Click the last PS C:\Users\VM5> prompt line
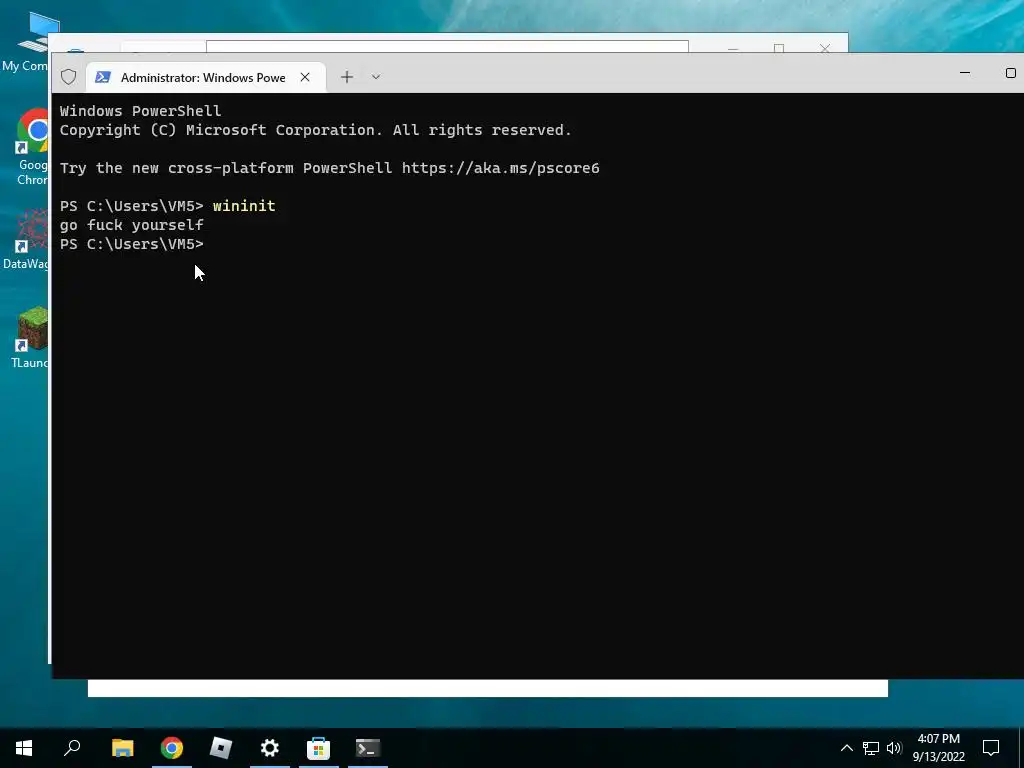The width and height of the screenshot is (1024, 768). click(132, 244)
